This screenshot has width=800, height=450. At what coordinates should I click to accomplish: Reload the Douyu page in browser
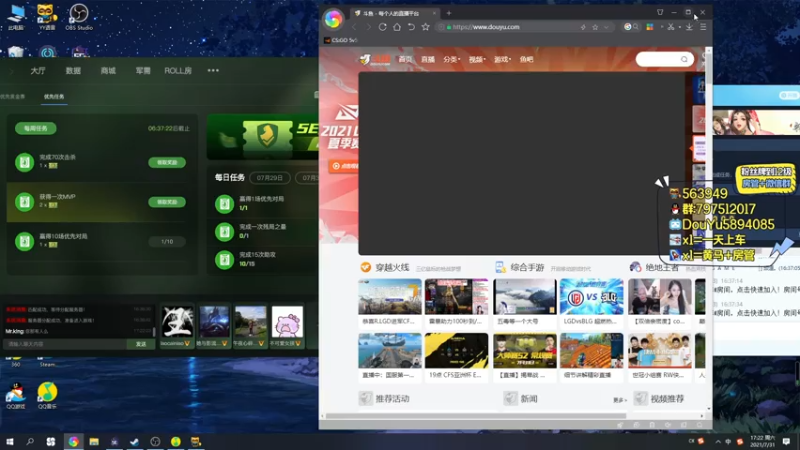pos(382,27)
